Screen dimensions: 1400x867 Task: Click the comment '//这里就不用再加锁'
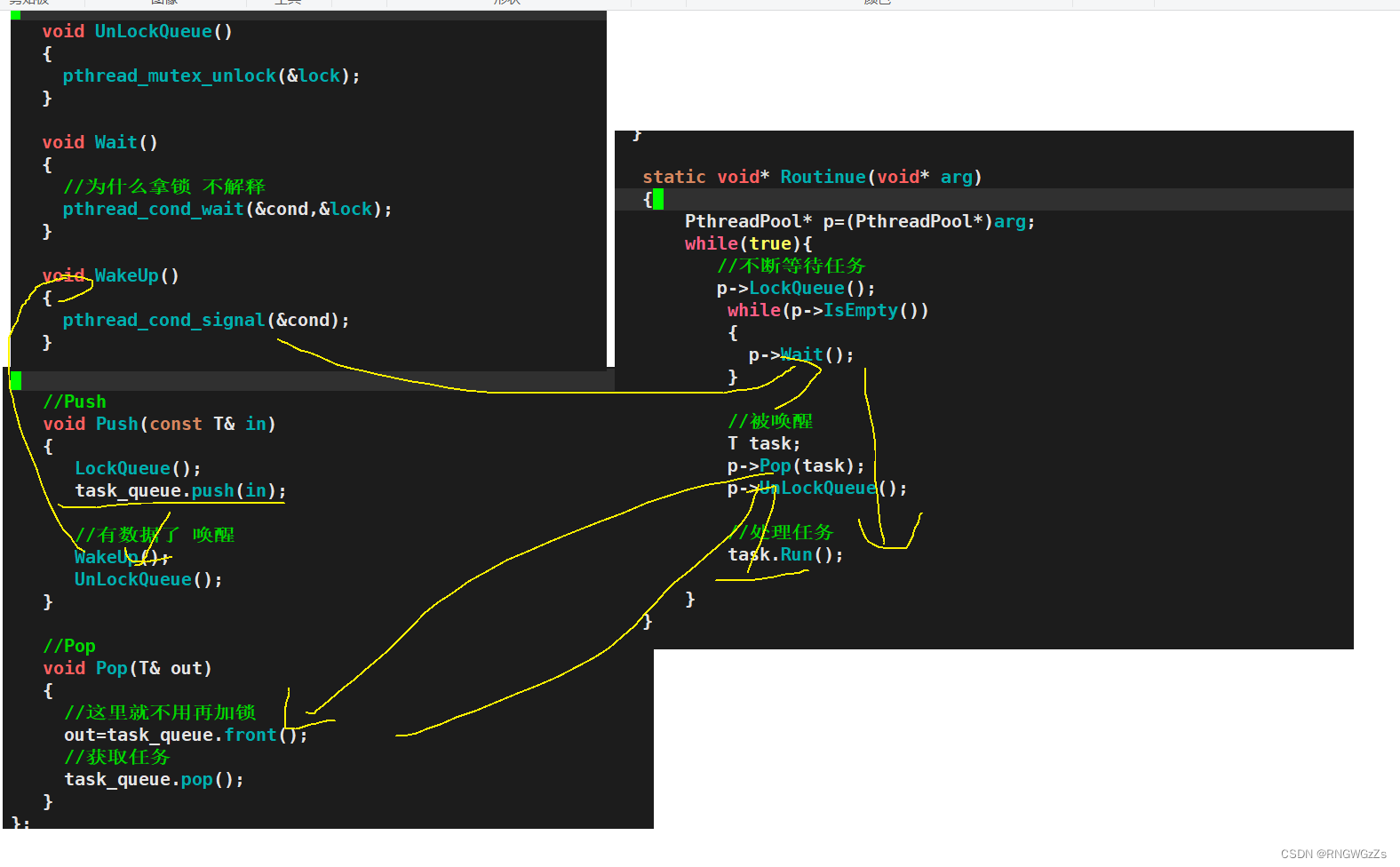(160, 712)
